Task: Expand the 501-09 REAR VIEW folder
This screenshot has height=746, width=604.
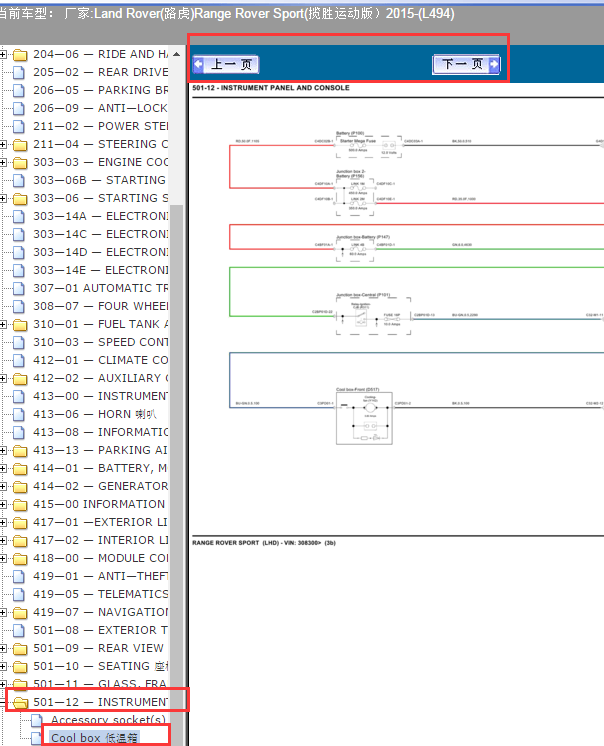Action: coord(3,648)
